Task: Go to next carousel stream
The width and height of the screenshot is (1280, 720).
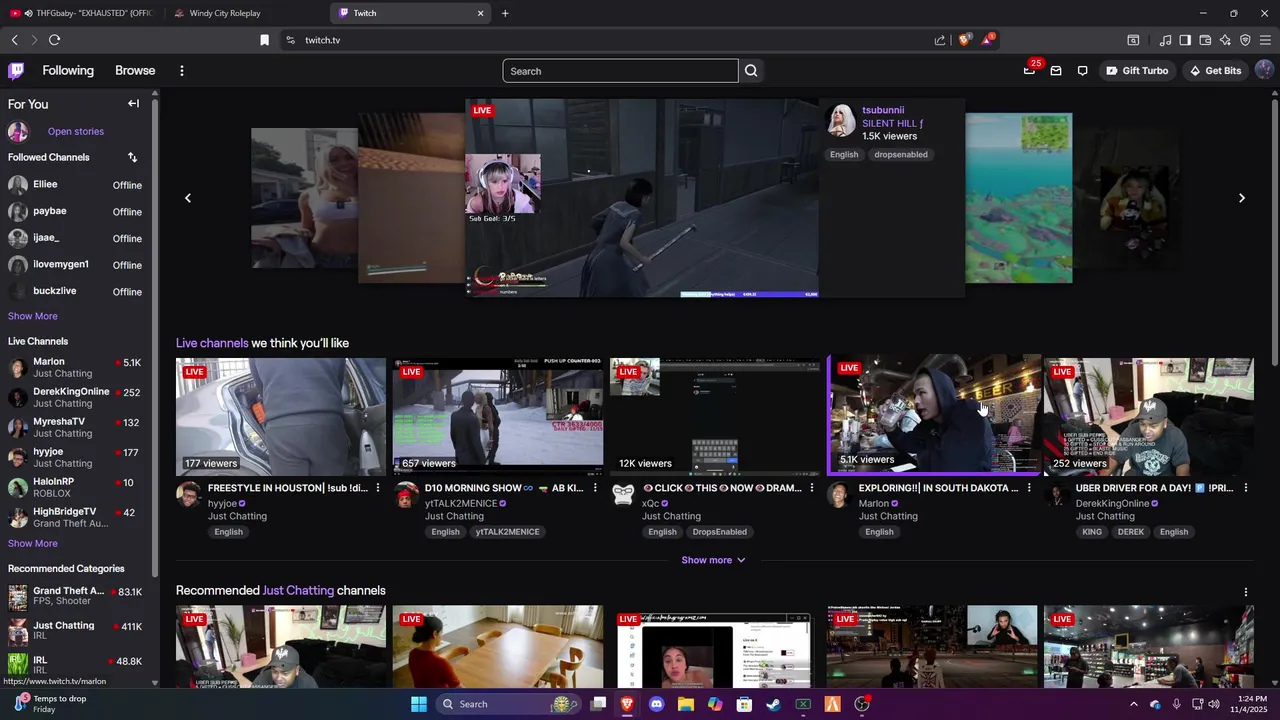Action: coord(1242,198)
